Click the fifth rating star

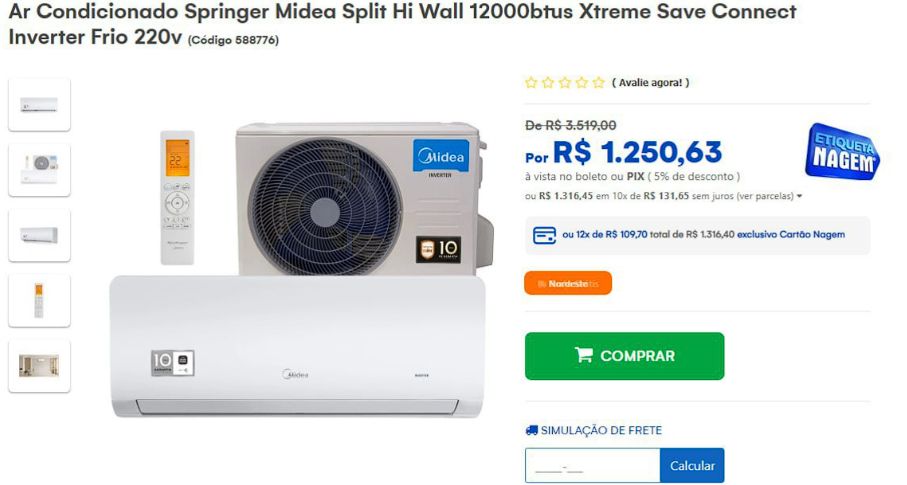click(599, 83)
